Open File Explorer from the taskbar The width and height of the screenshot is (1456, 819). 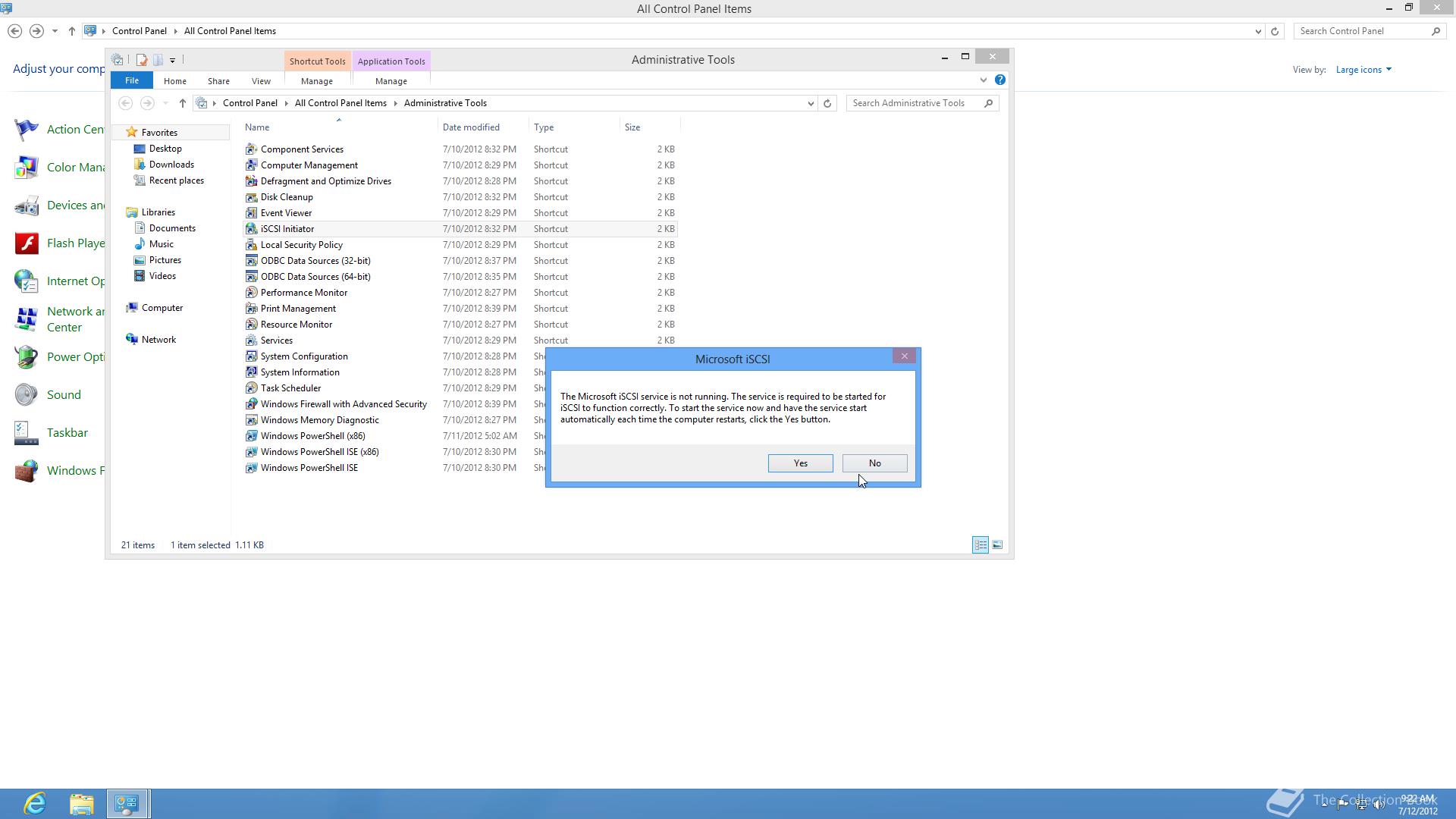[81, 804]
